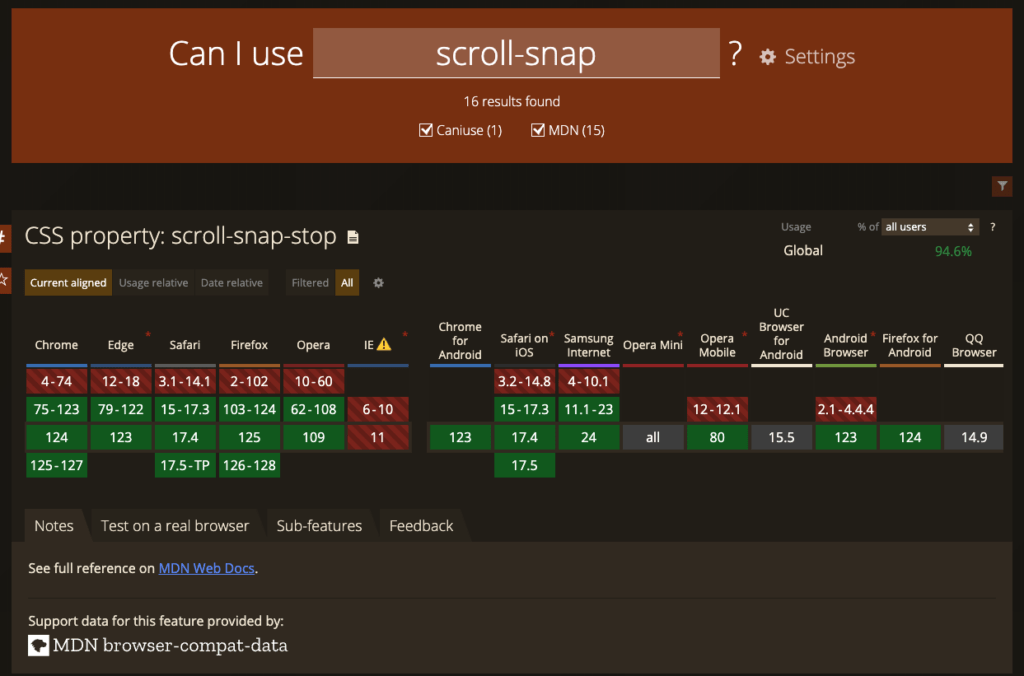Switch to Date relative view
The width and height of the screenshot is (1024, 676).
[x=231, y=283]
